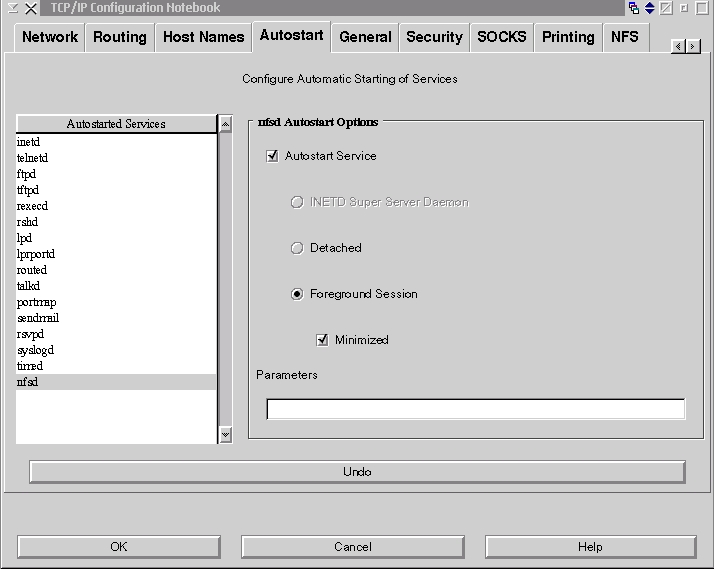Viewport: 714px width, 569px height.
Task: Click the window list icon in title bar
Action: [634, 8]
